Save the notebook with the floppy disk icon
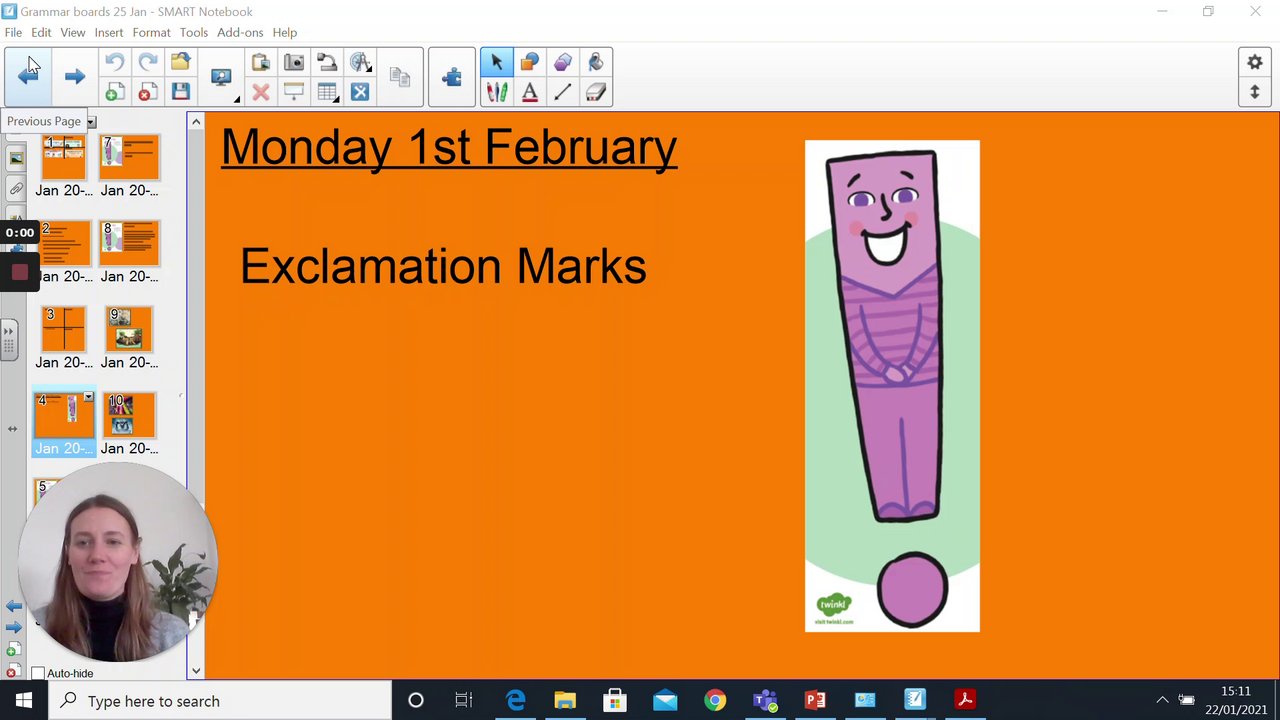This screenshot has height=720, width=1280. coord(180,92)
